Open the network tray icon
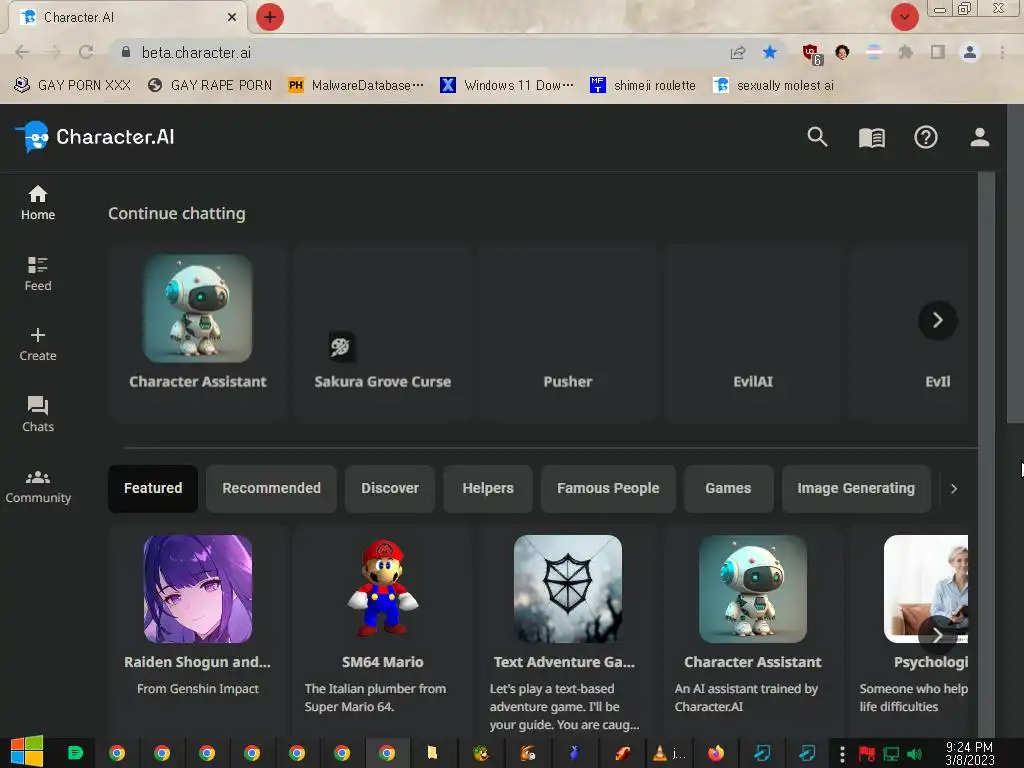 tap(891, 754)
